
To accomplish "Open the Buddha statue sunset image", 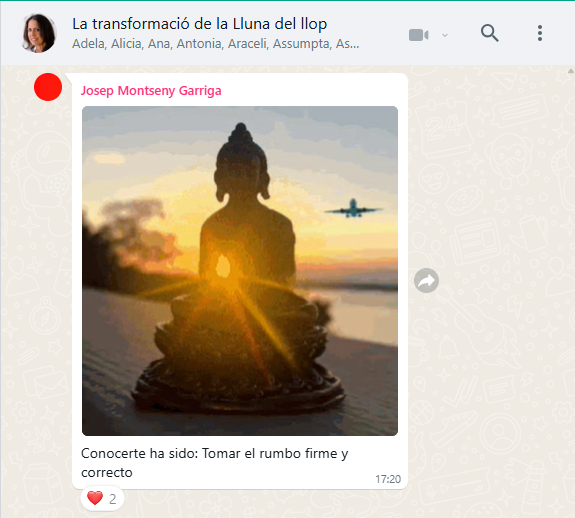I will click(240, 271).
